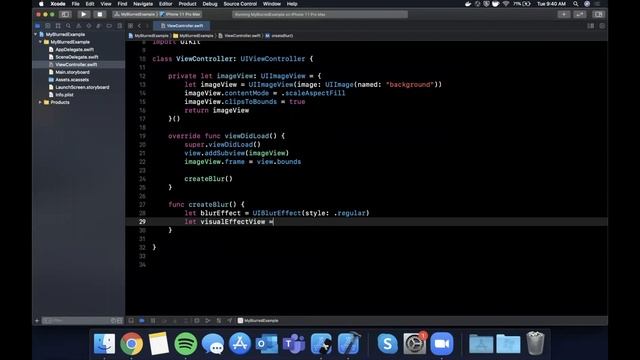Select the ViewController.swift editor tab
Image resolution: width=640 pixels, height=360 pixels.
[x=182, y=26]
